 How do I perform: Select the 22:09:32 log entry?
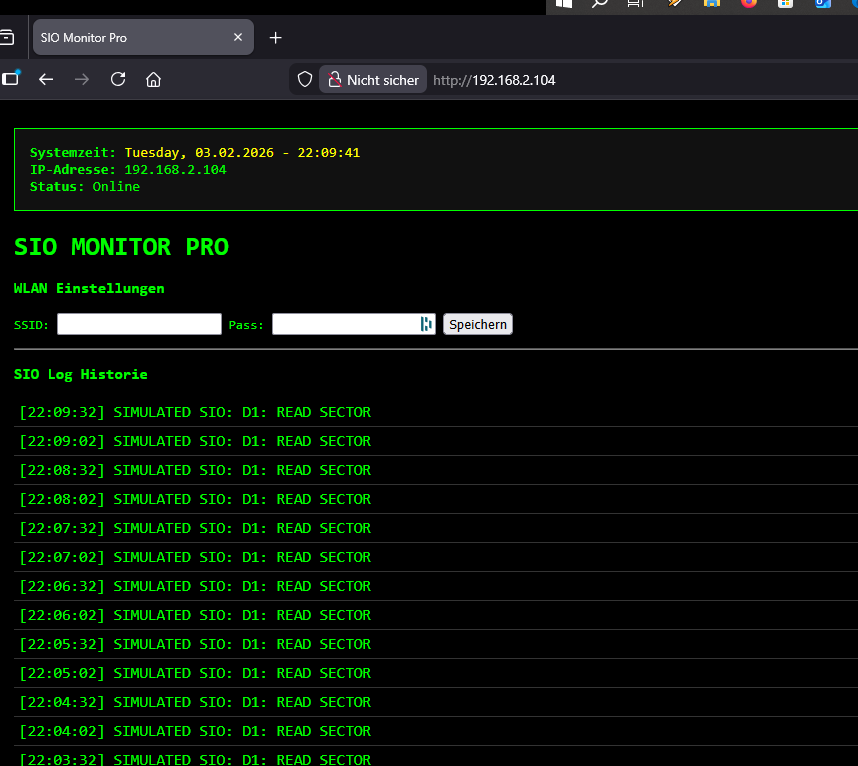195,412
